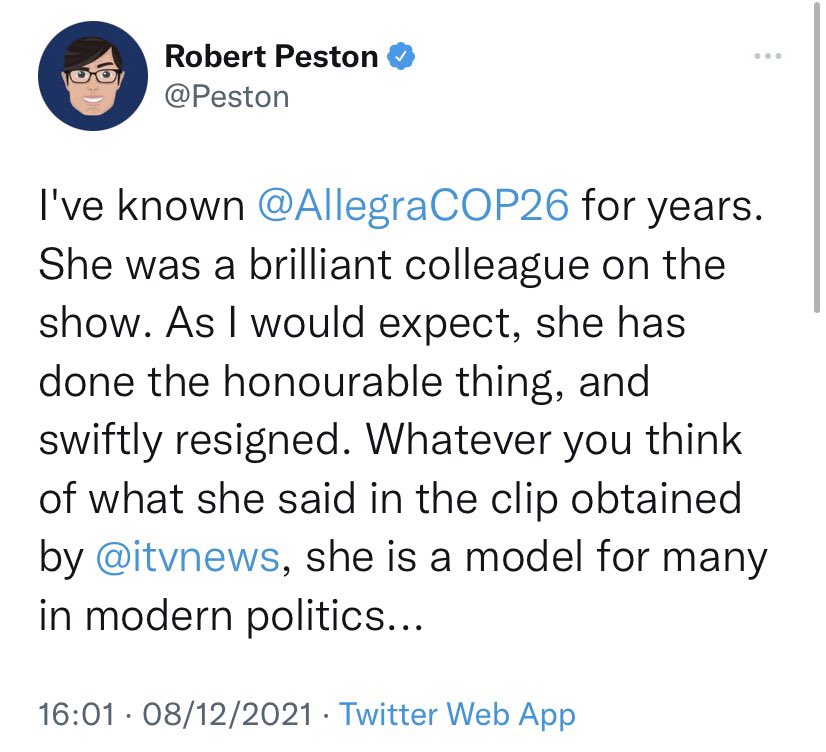The image size is (826, 752).
Task: Click the blue verified badge checkmark
Action: click(401, 56)
